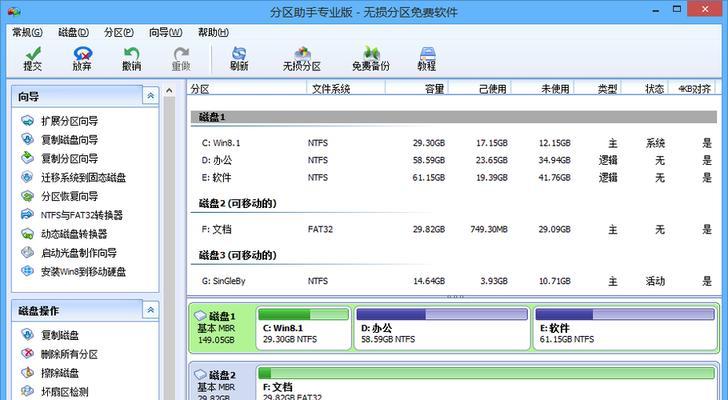
Task: Collapse the 磁盘操作 panel with chevron
Action: [x=150, y=310]
